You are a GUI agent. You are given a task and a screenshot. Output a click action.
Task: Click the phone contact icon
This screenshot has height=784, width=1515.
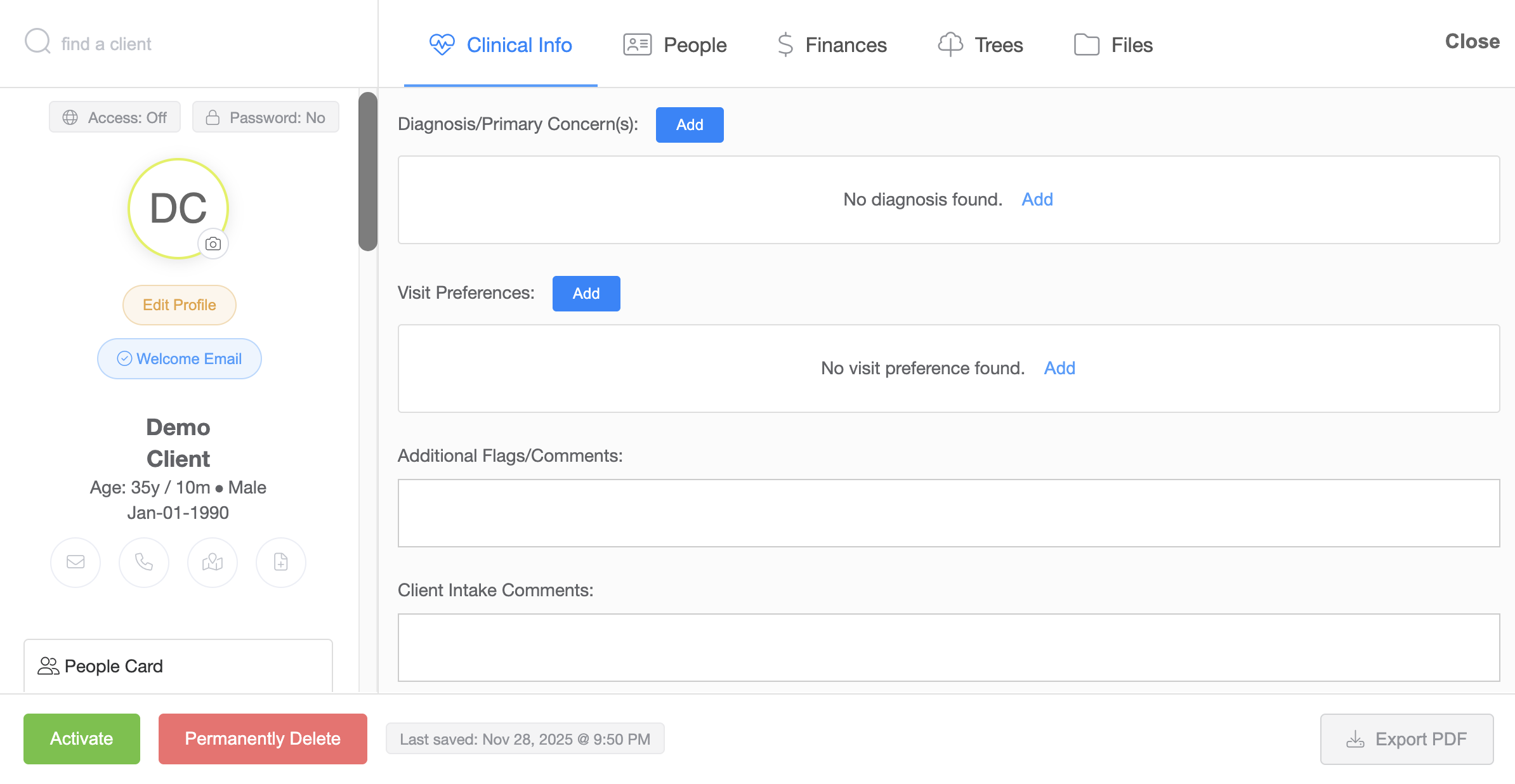144,562
